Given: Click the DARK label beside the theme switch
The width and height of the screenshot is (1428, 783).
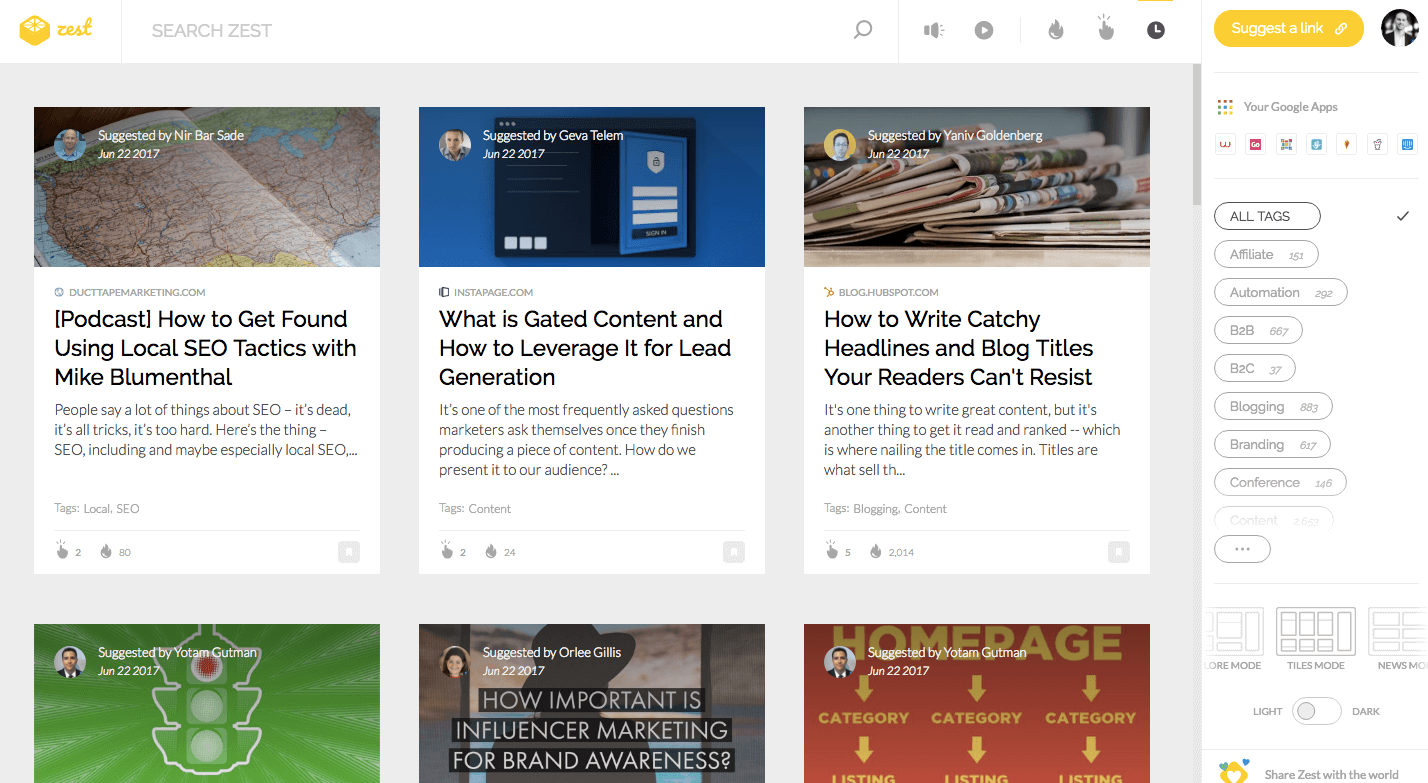Looking at the screenshot, I should point(1366,712).
